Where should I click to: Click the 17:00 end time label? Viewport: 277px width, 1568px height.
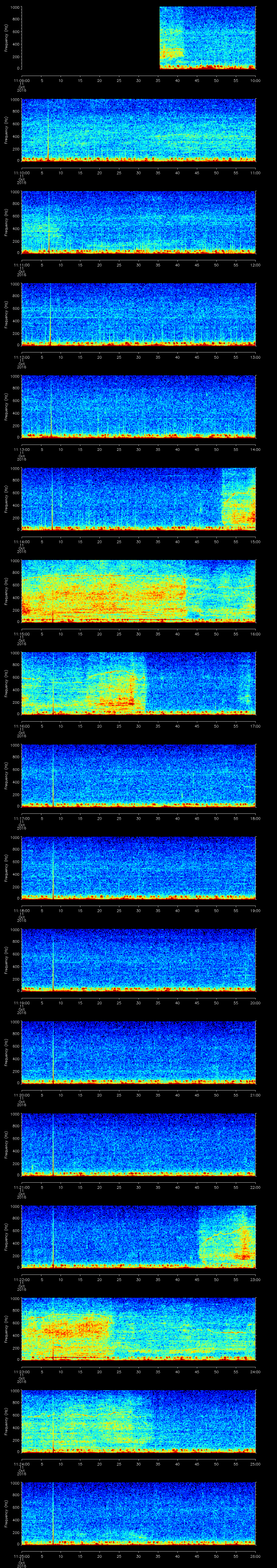click(x=256, y=726)
